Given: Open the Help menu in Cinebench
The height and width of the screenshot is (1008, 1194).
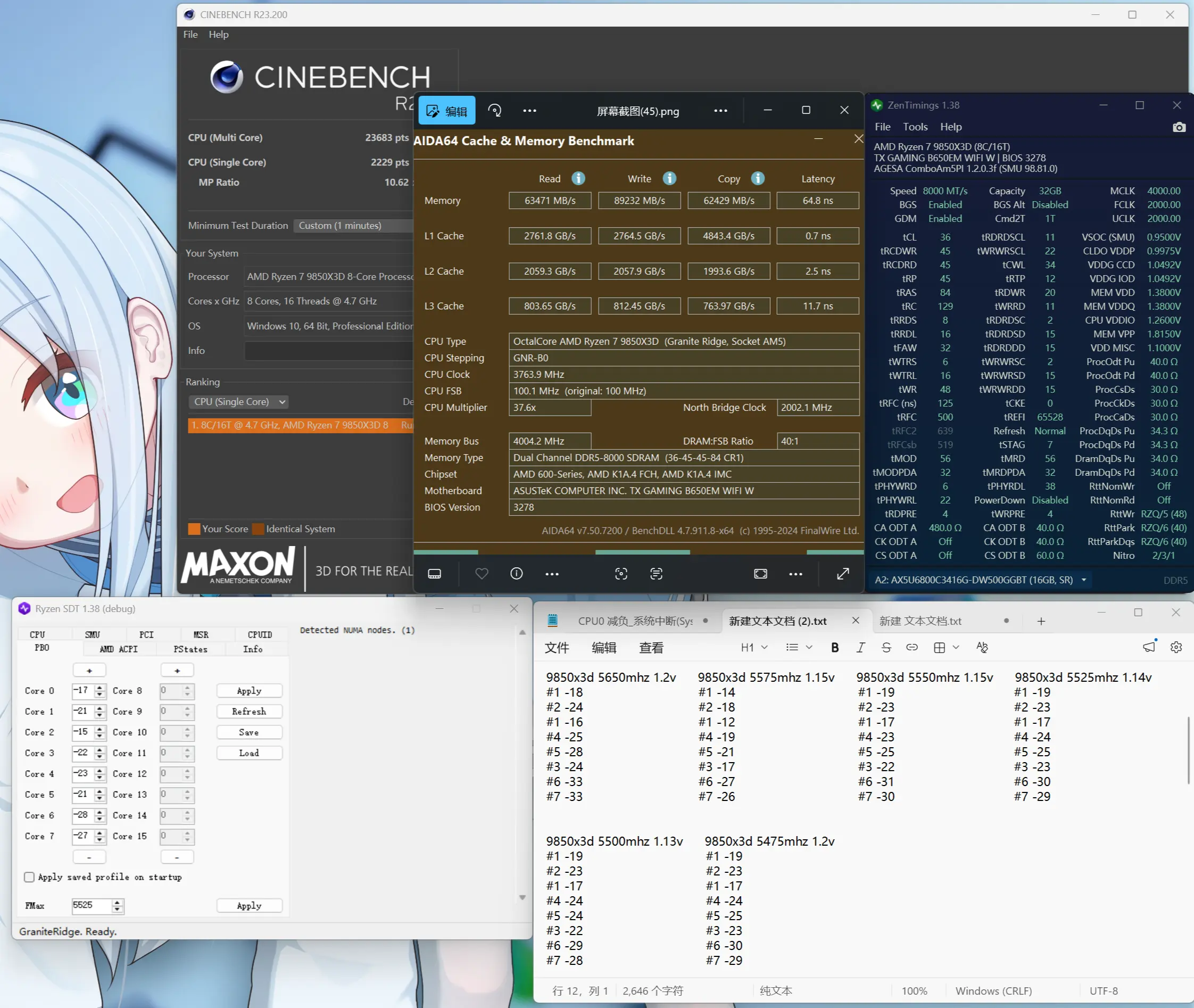Looking at the screenshot, I should pyautogui.click(x=218, y=34).
